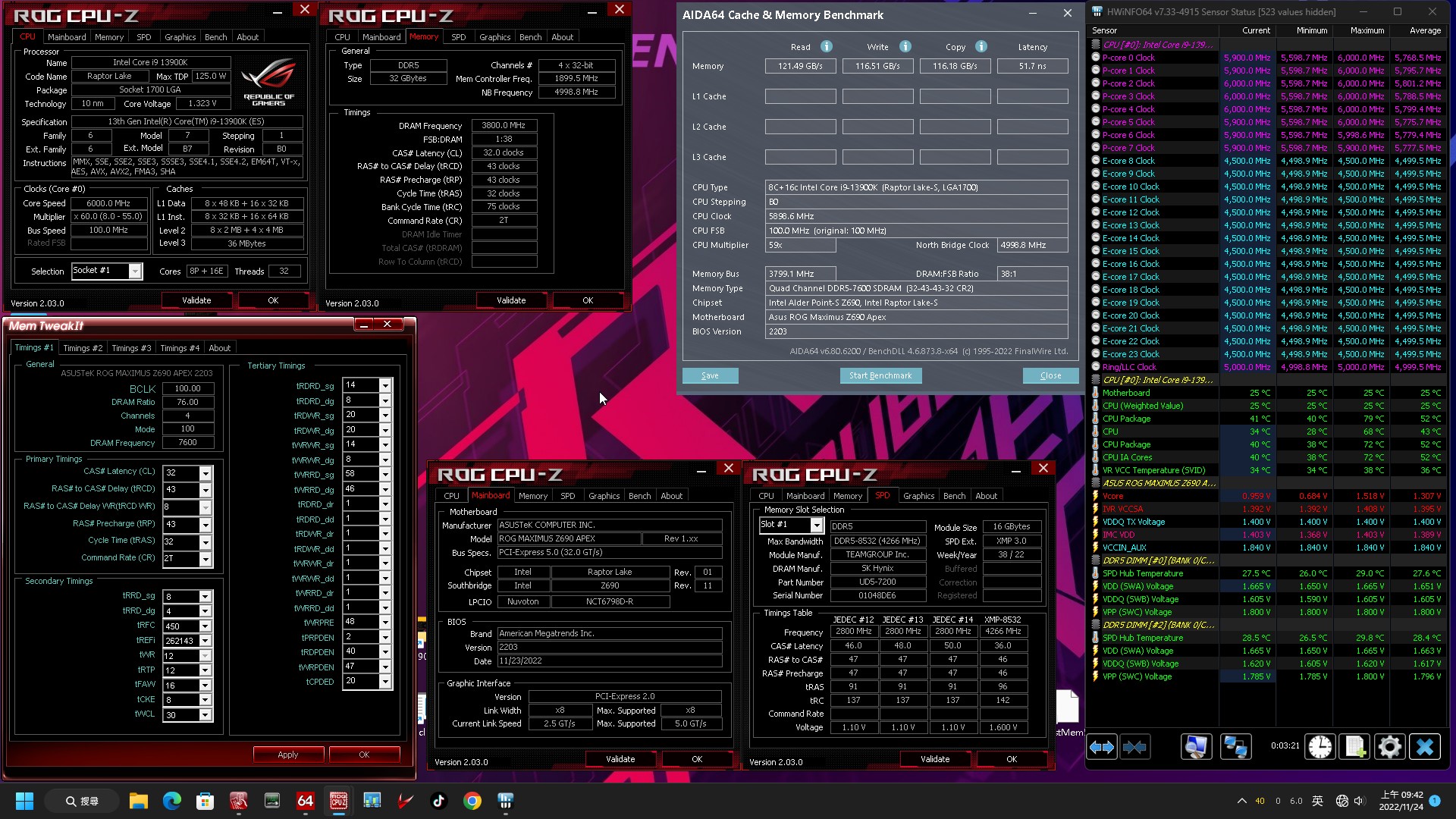Open About tab in Mem TweakIt

point(219,348)
